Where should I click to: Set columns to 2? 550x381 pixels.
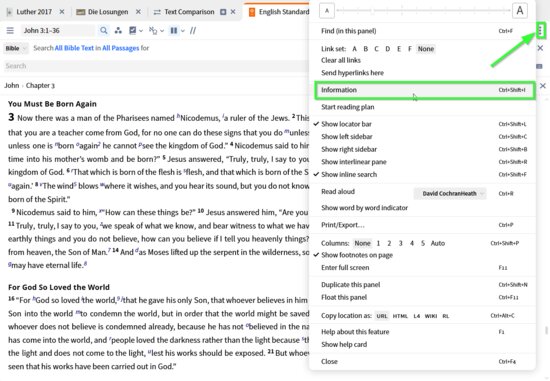tap(389, 243)
